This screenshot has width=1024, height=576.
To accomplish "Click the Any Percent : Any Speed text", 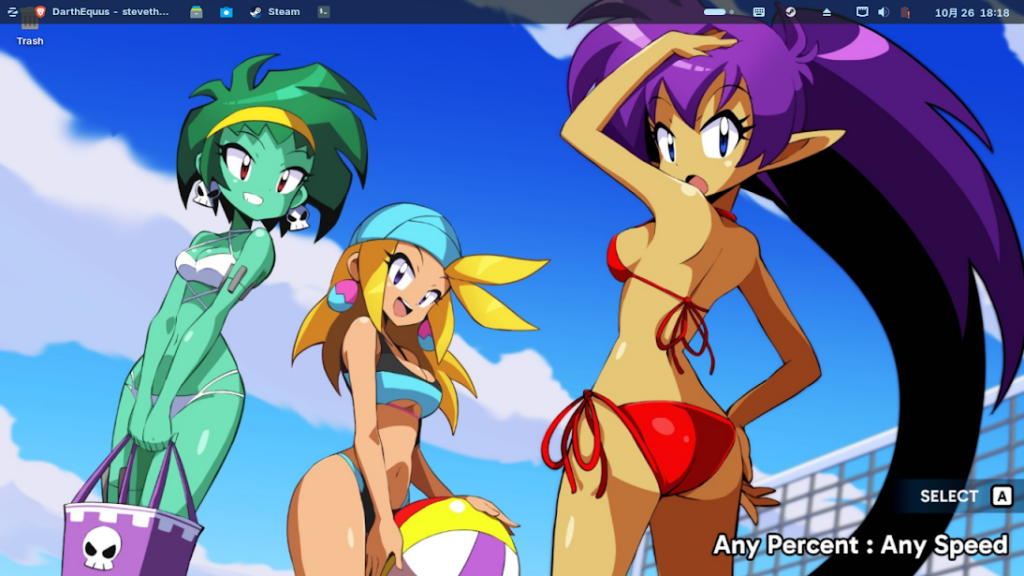I will (860, 545).
